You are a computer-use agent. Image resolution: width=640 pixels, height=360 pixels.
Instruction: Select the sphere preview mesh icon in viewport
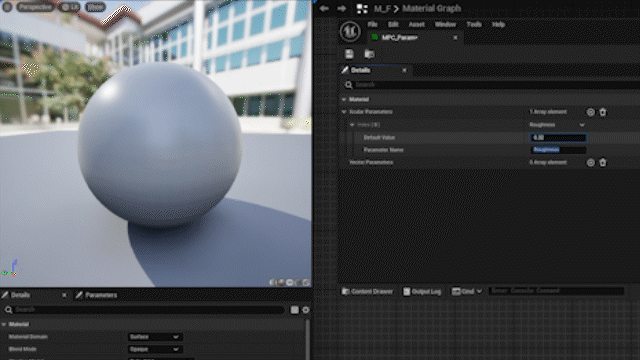pyautogui.click(x=281, y=282)
